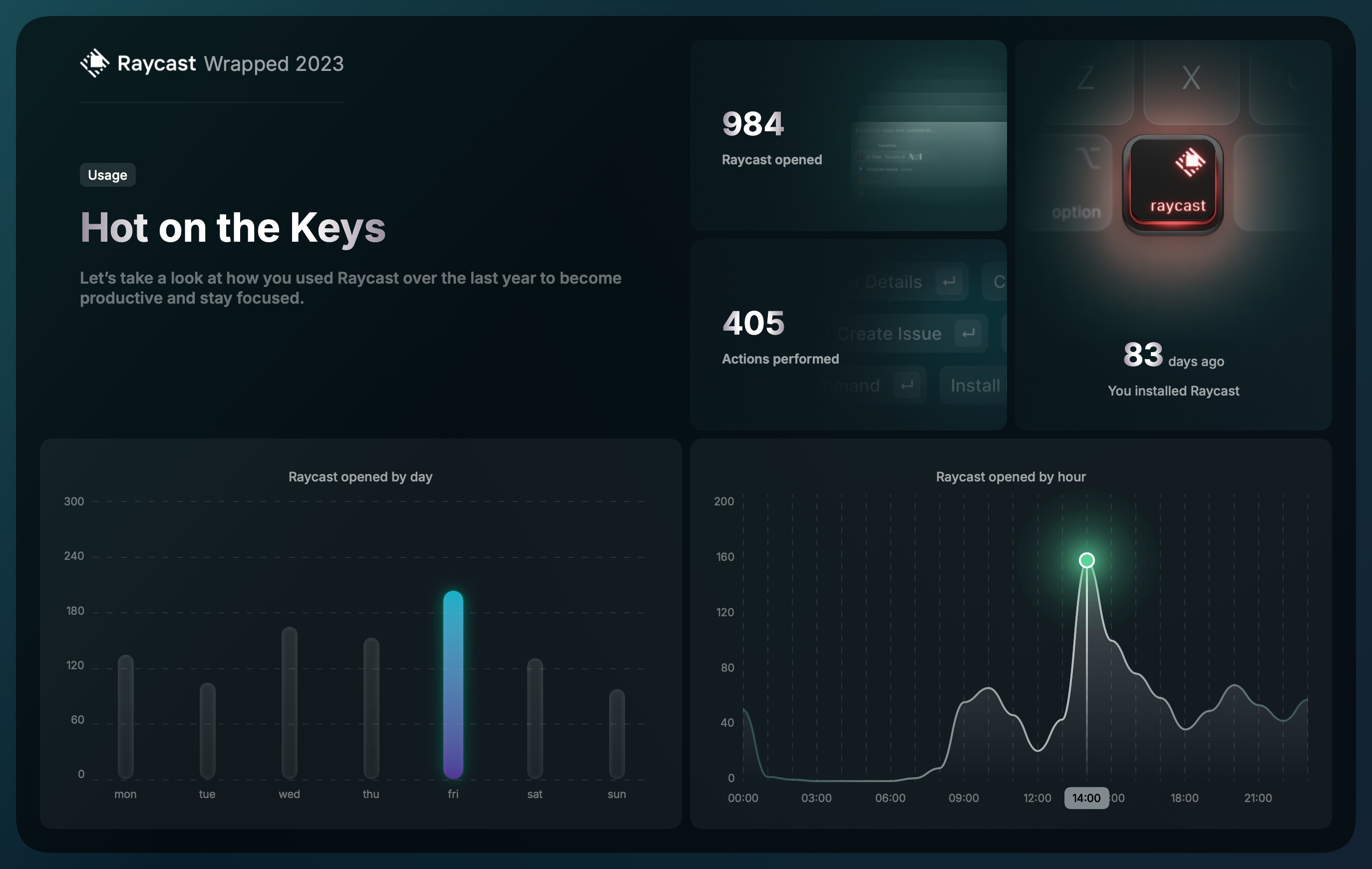1372x869 pixels.
Task: Click the Raycast logo icon in the header
Action: pos(94,63)
